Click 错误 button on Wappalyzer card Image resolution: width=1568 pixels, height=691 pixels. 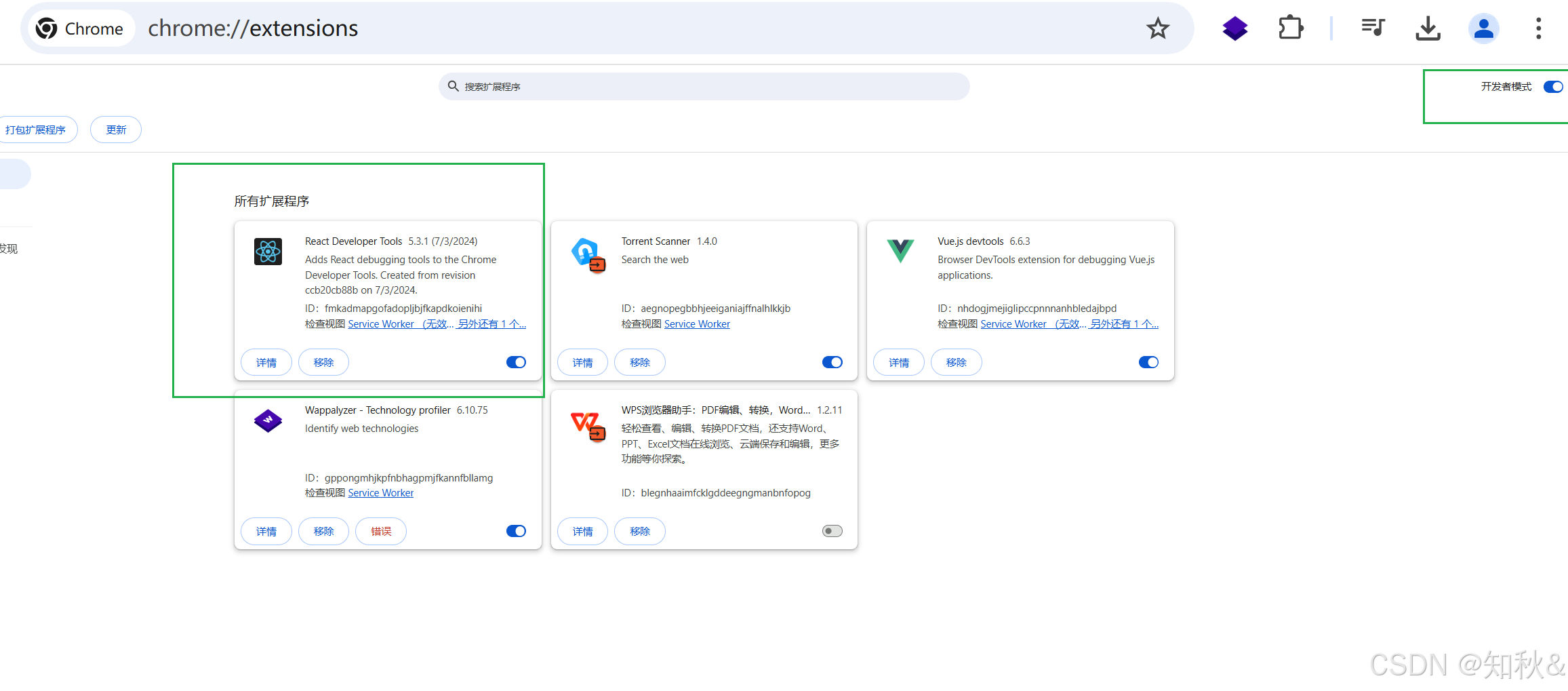[x=381, y=531]
